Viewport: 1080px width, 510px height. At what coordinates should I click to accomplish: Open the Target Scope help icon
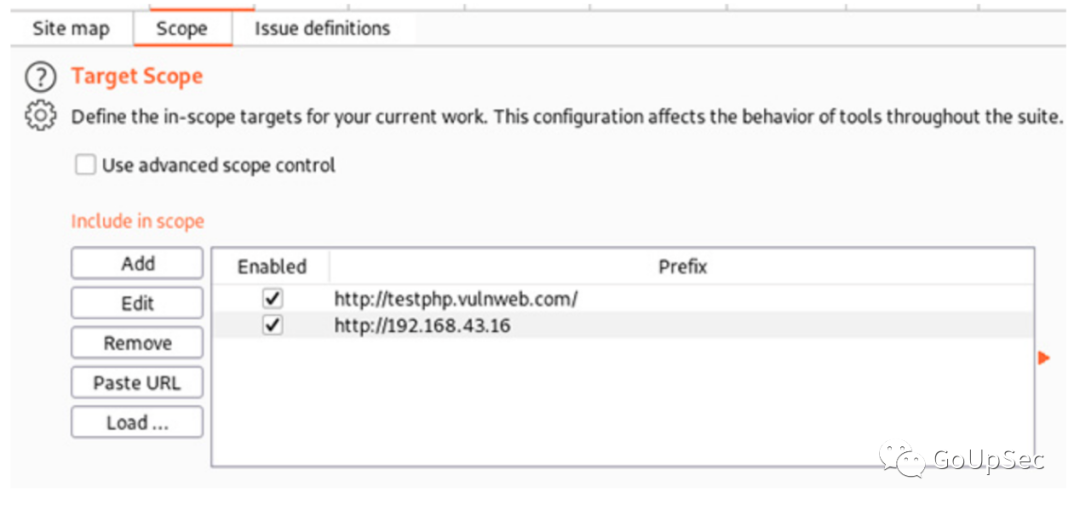(40, 76)
